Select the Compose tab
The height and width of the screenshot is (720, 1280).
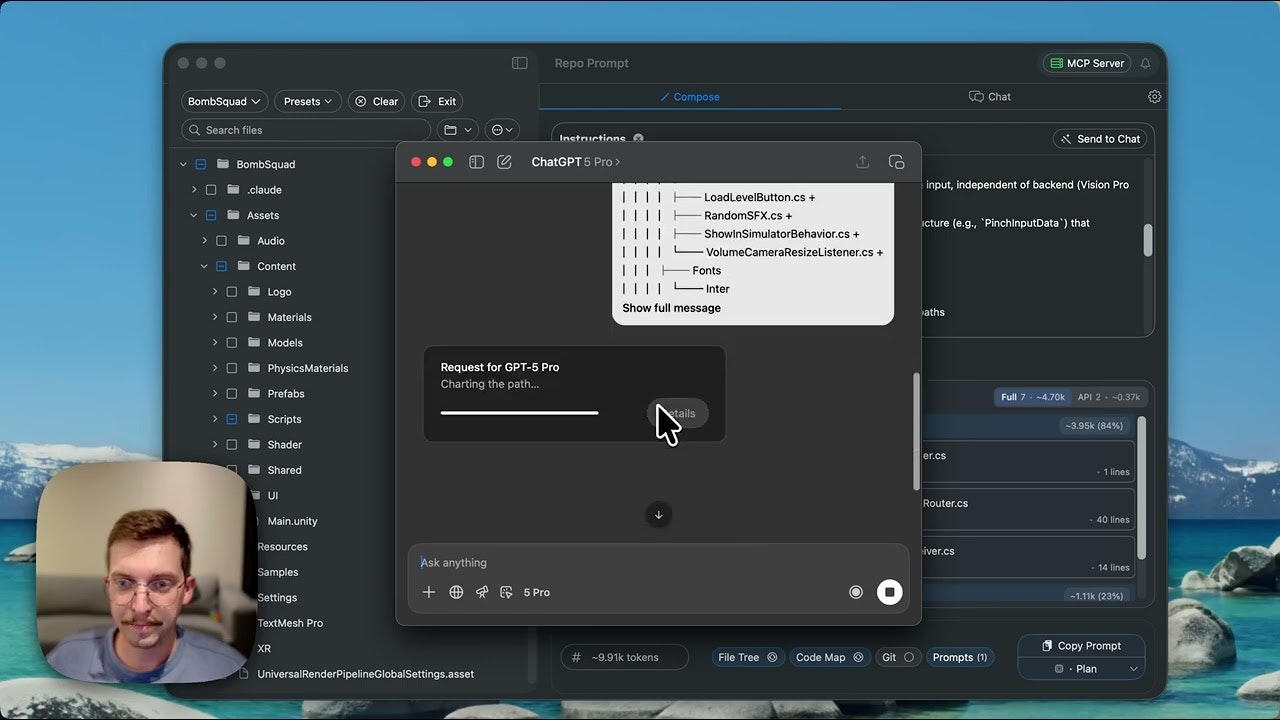(x=689, y=96)
